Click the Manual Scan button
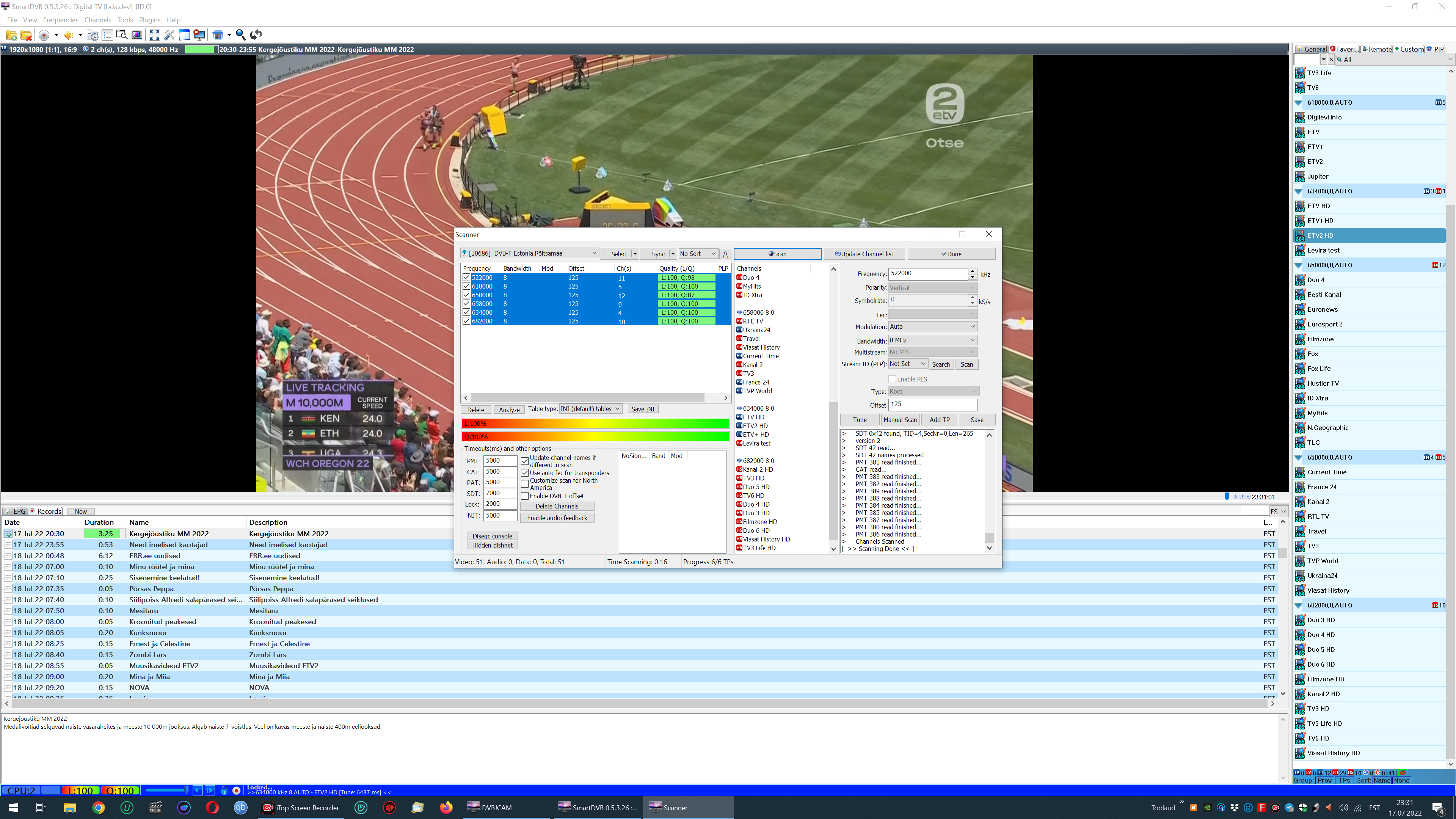Image resolution: width=1456 pixels, height=819 pixels. (900, 420)
